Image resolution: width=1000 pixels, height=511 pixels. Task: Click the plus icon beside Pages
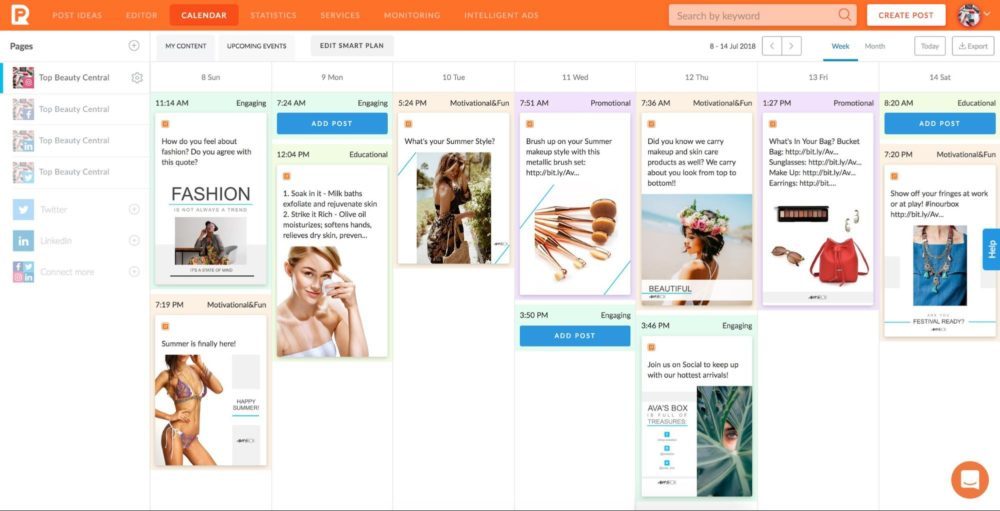tap(134, 46)
